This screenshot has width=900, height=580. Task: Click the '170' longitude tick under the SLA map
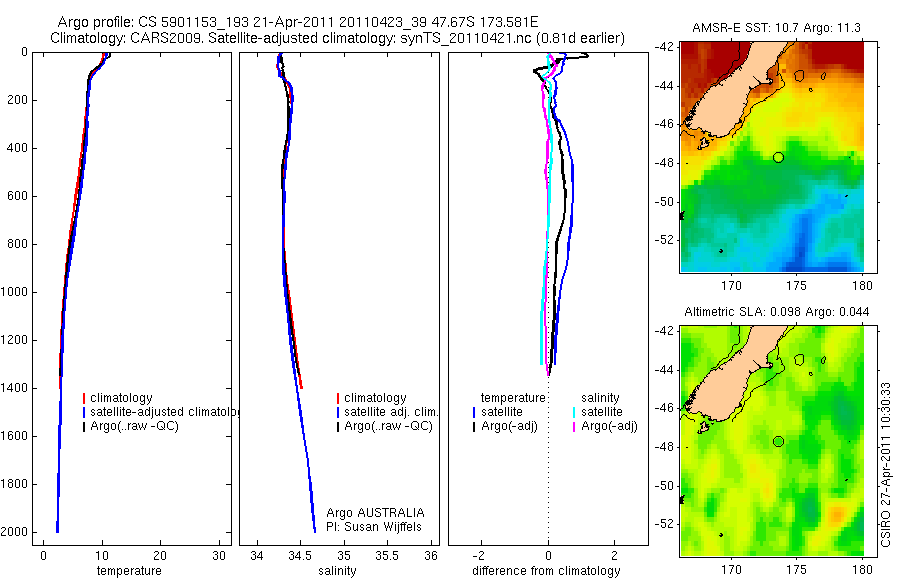click(731, 570)
